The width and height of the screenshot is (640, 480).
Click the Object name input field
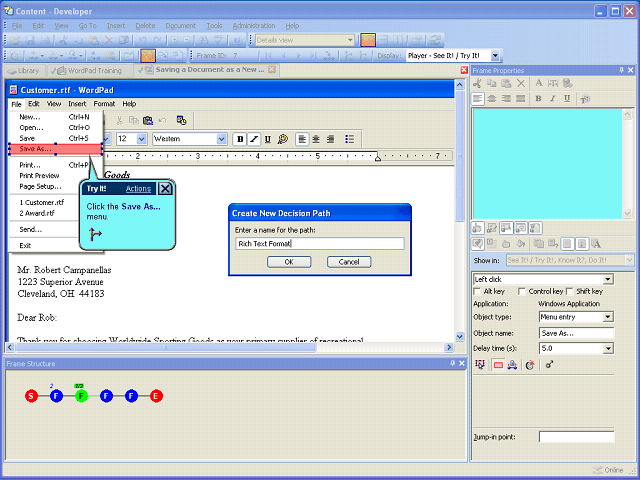(576, 333)
